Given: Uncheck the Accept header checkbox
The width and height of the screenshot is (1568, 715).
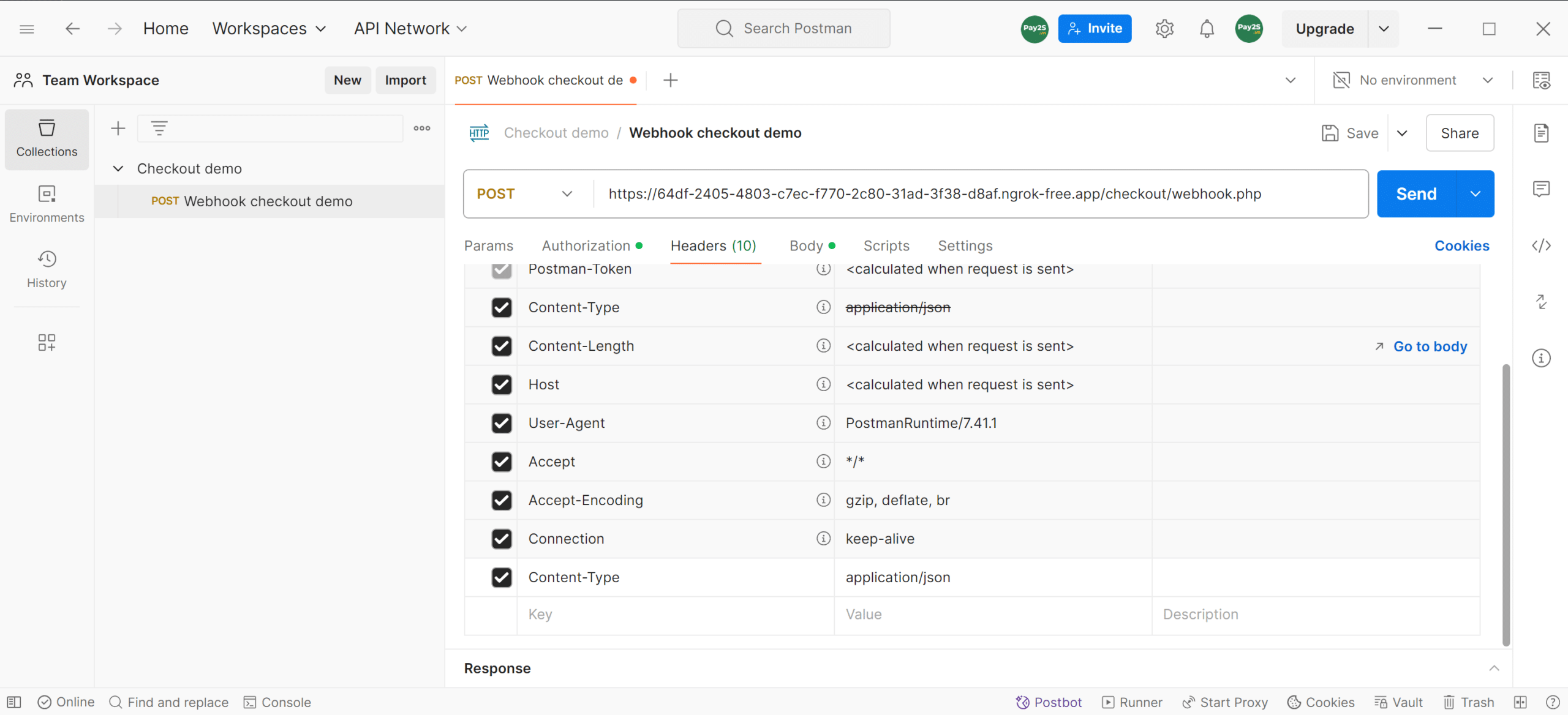Looking at the screenshot, I should (502, 462).
